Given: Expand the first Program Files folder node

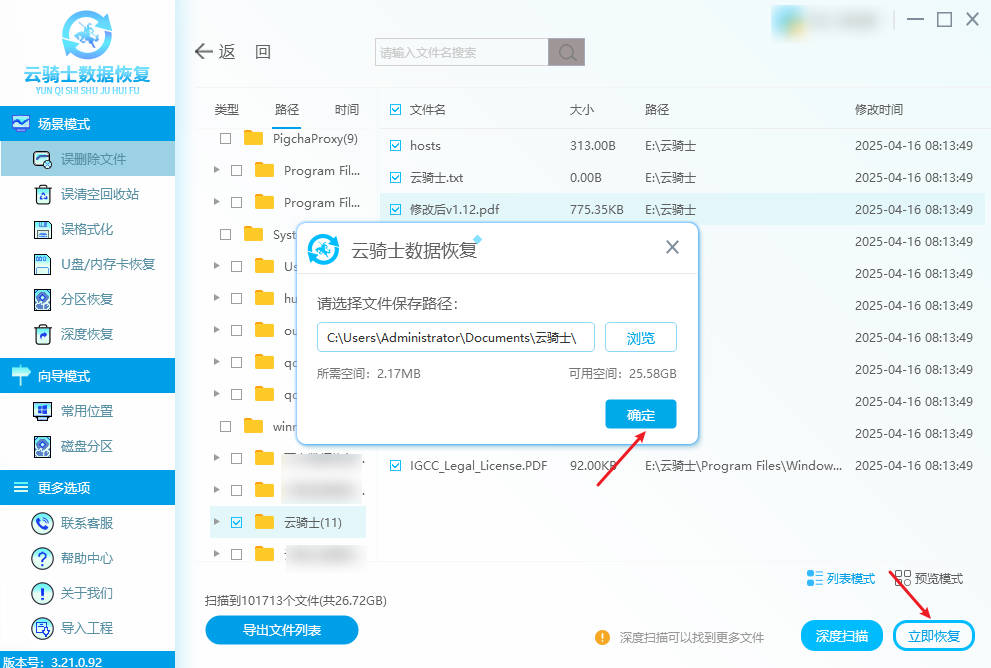Looking at the screenshot, I should 217,171.
